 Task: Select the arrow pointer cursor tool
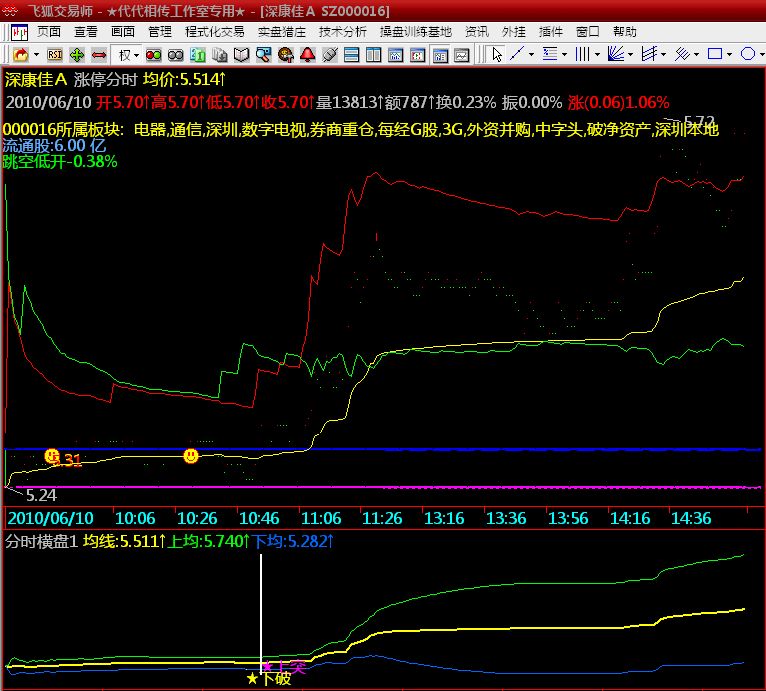point(497,54)
